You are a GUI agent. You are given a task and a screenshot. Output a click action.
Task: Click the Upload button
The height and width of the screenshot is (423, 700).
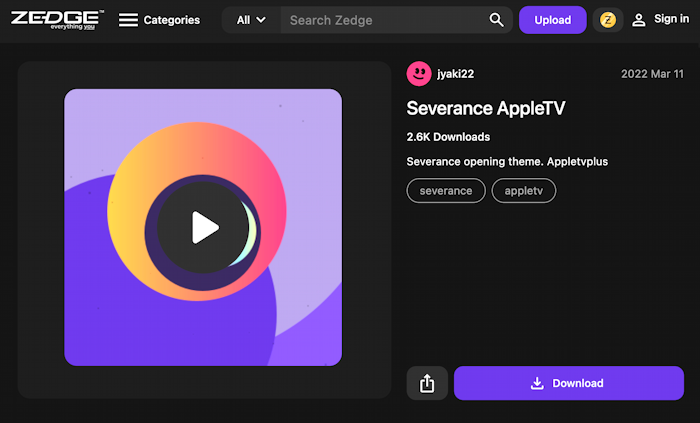[x=553, y=20]
